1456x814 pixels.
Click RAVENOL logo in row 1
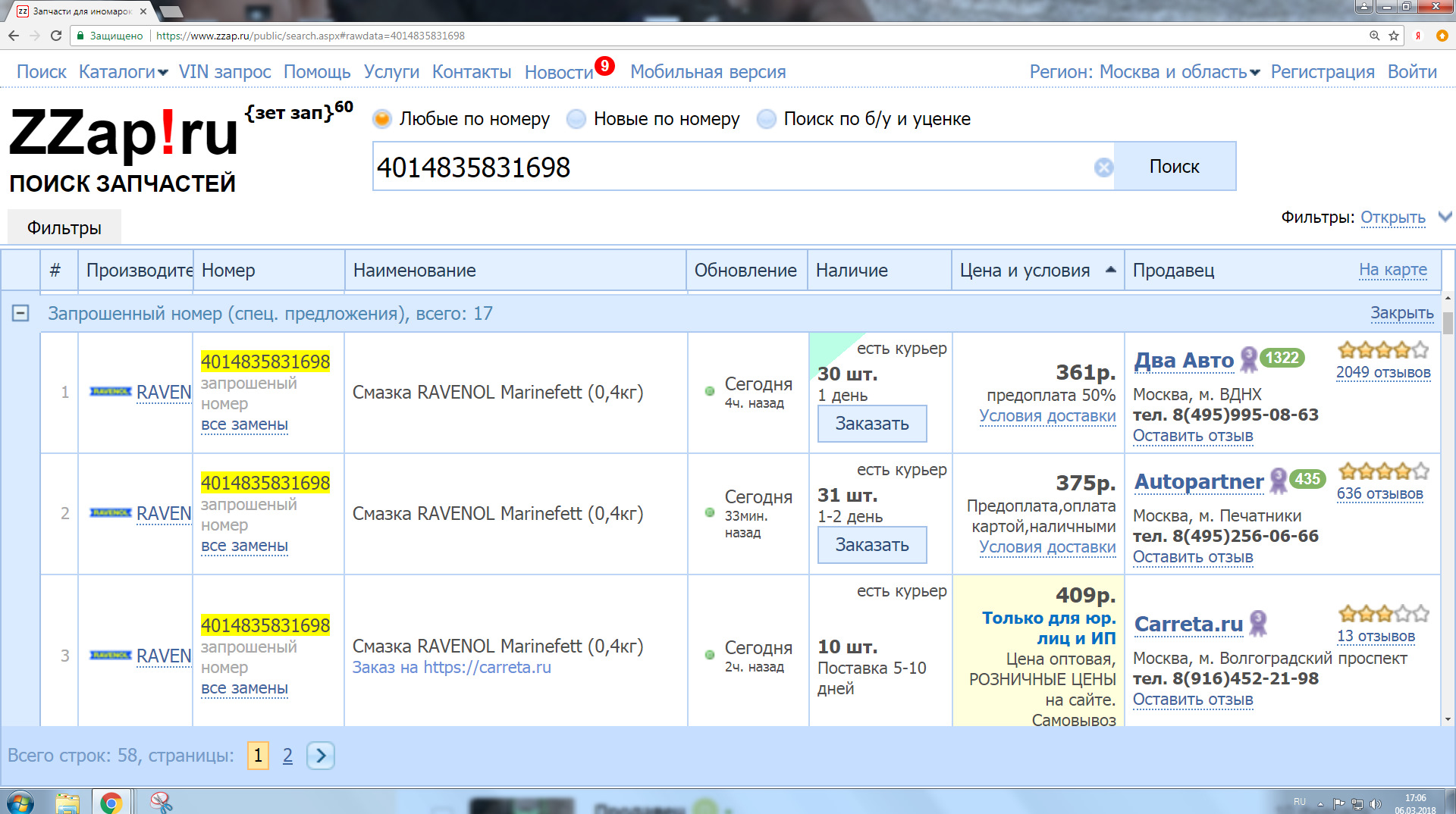coord(111,392)
